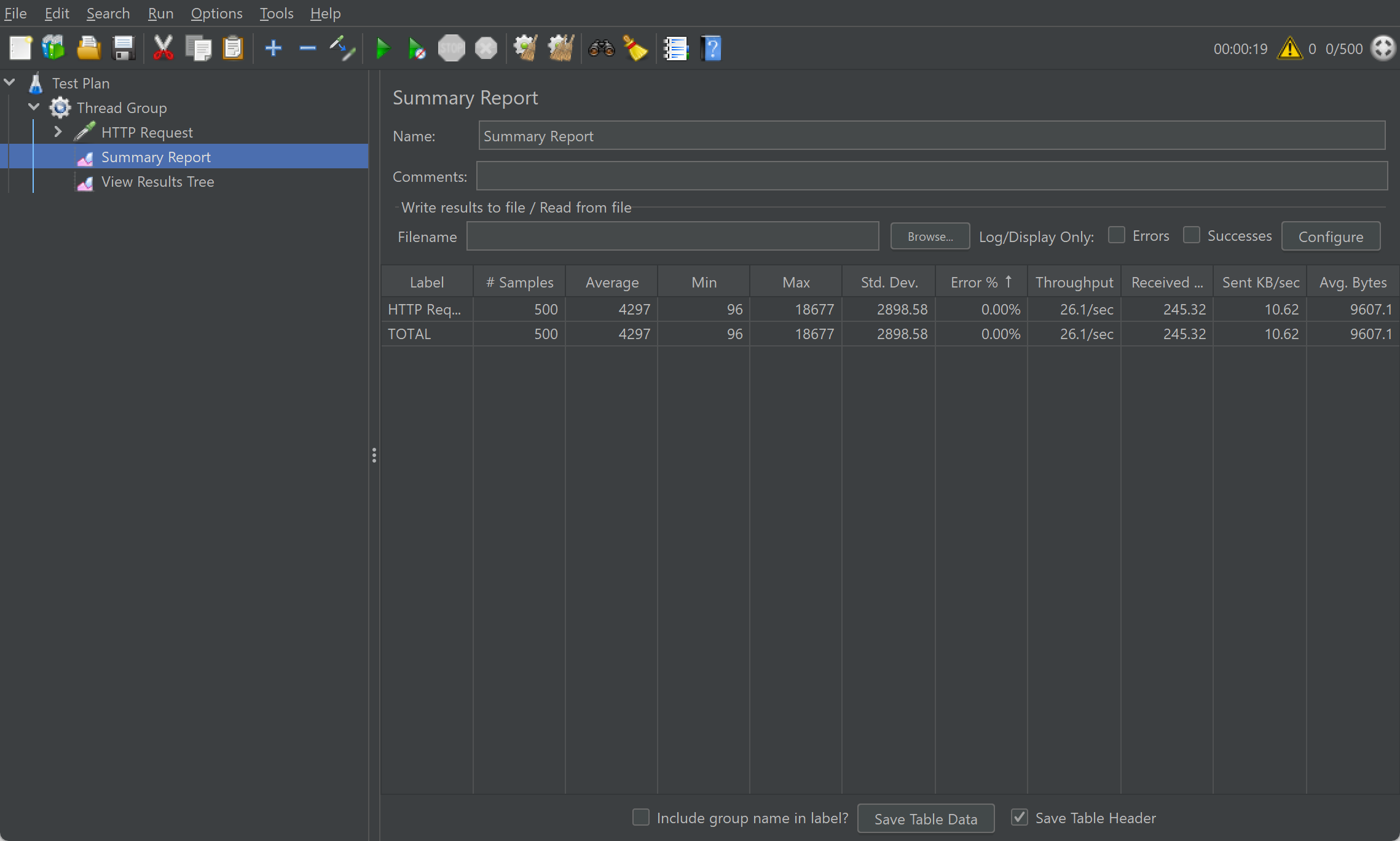The height and width of the screenshot is (841, 1400).
Task: Click the Filename input field
Action: (672, 237)
